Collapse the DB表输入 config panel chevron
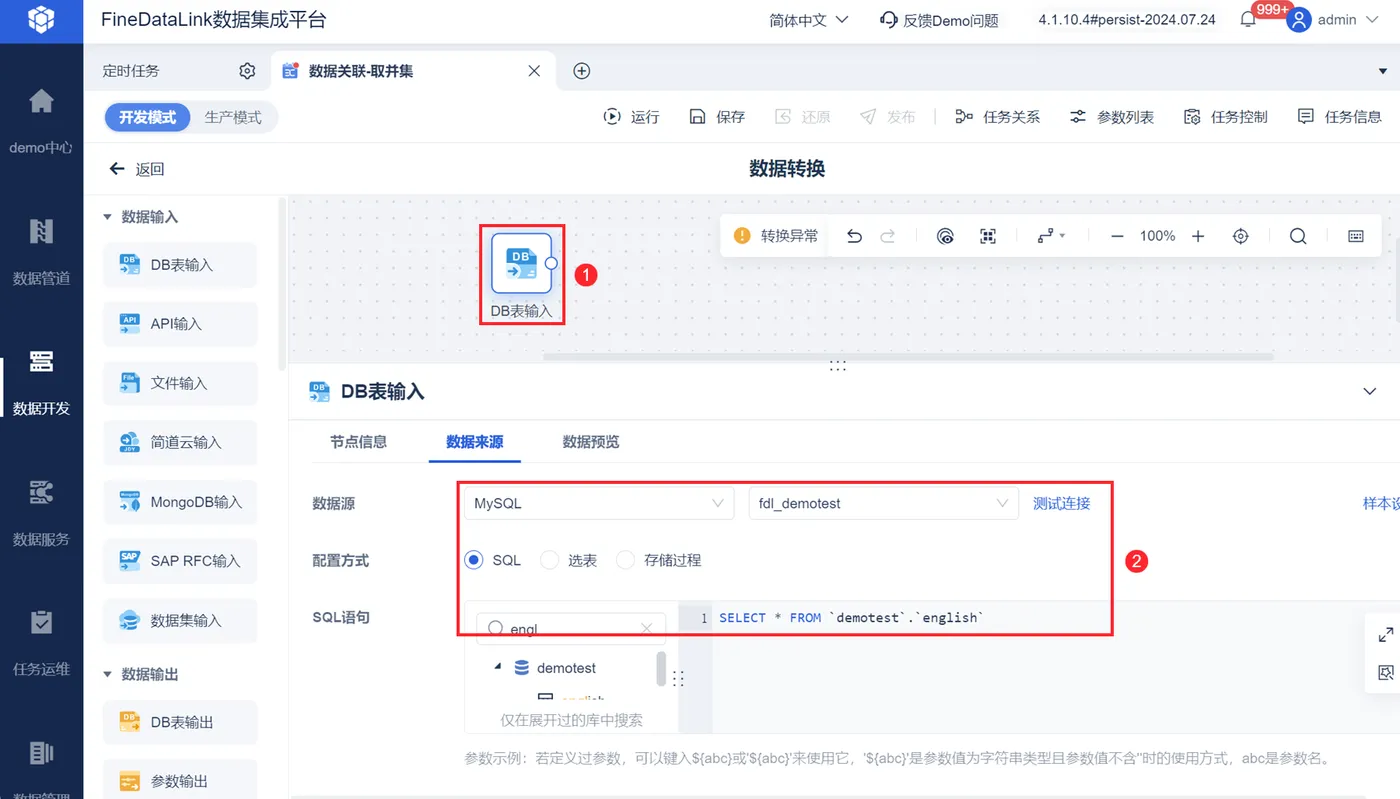The image size is (1400, 799). click(1370, 391)
